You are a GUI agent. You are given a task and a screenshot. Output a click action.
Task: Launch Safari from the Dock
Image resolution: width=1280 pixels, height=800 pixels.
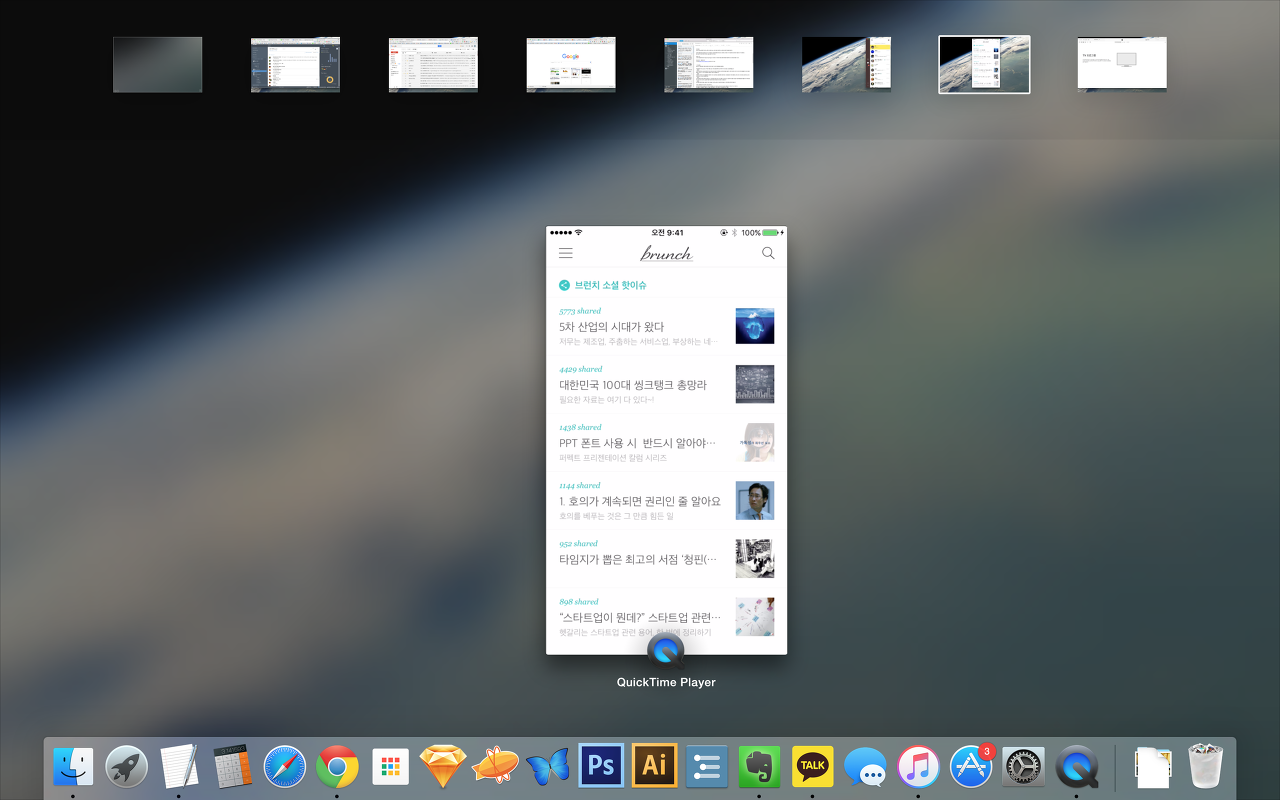tap(284, 767)
